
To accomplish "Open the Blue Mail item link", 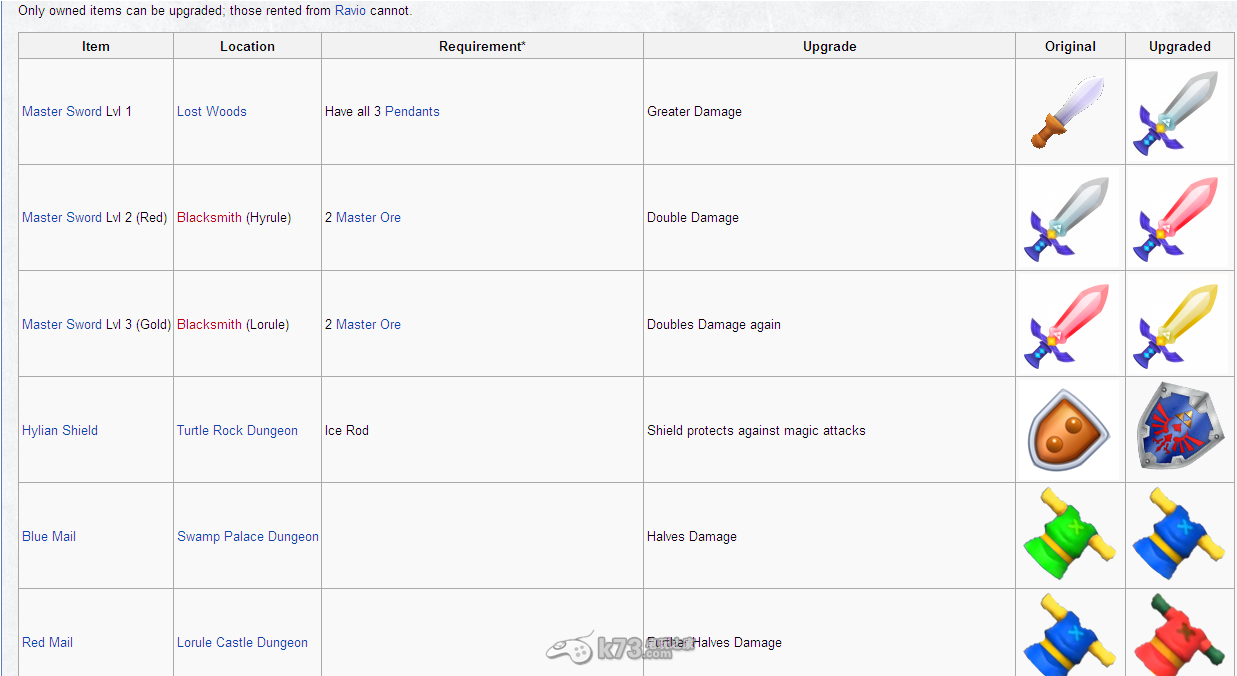I will (x=49, y=537).
